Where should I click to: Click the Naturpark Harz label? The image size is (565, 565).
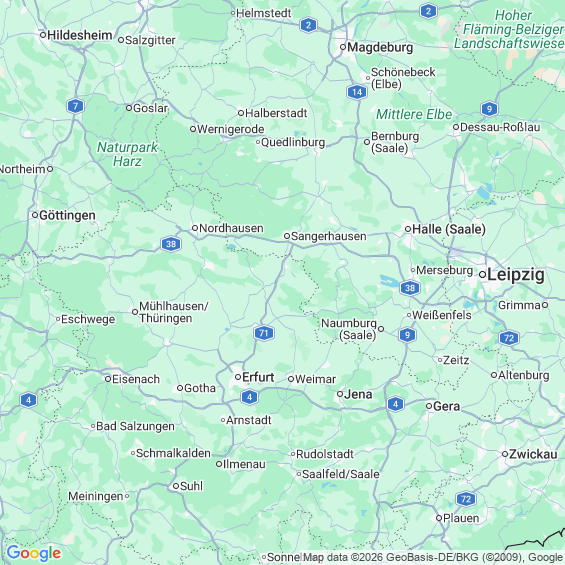pos(127,154)
